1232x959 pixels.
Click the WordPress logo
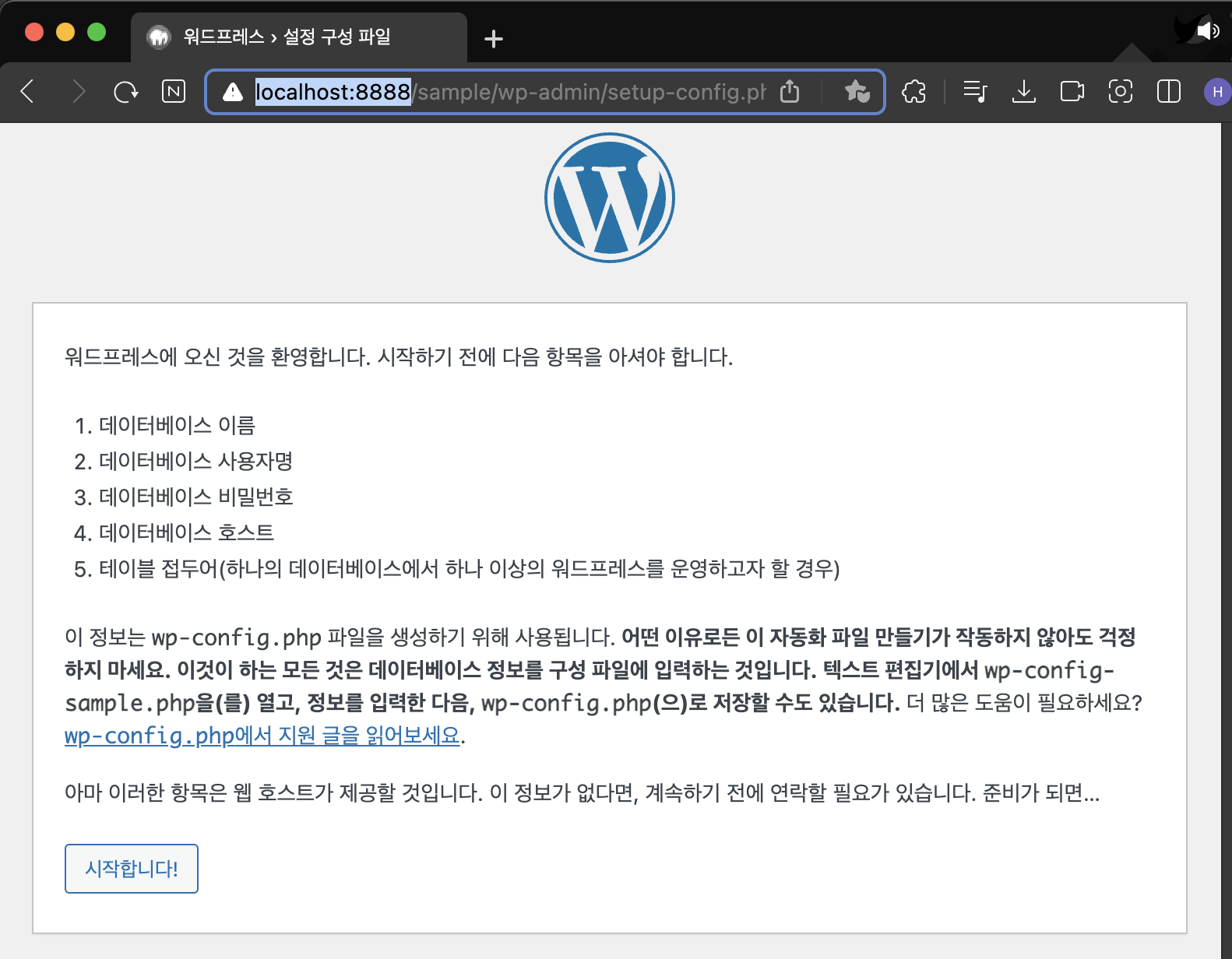[x=610, y=198]
